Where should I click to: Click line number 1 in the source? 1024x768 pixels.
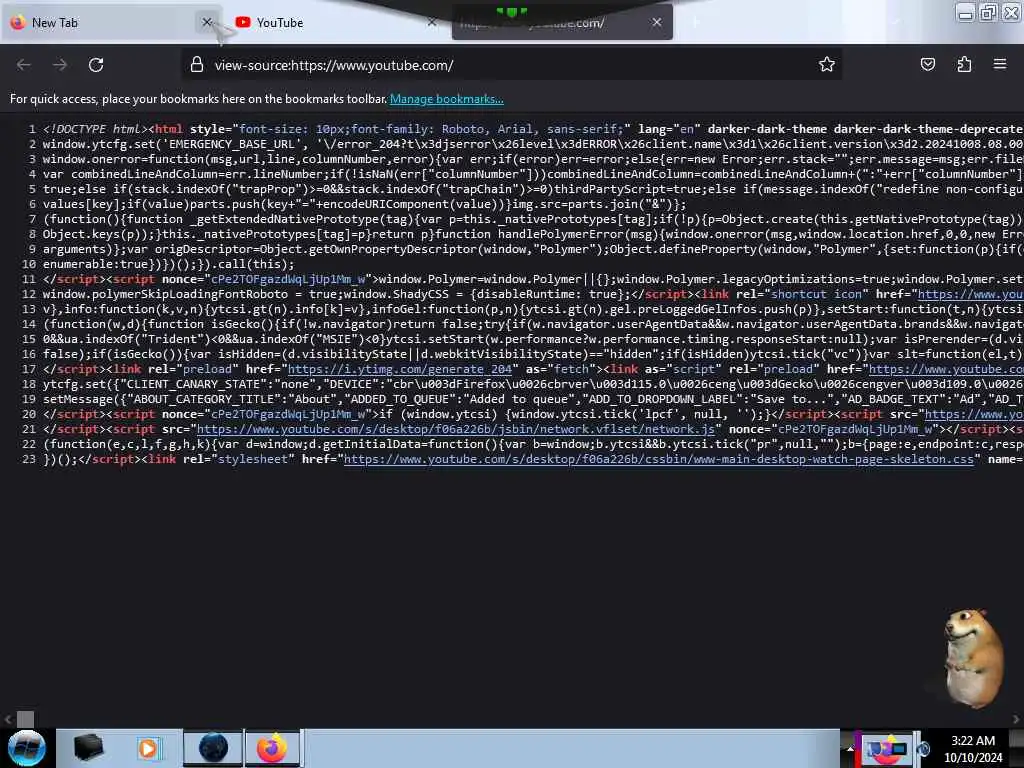[x=32, y=129]
